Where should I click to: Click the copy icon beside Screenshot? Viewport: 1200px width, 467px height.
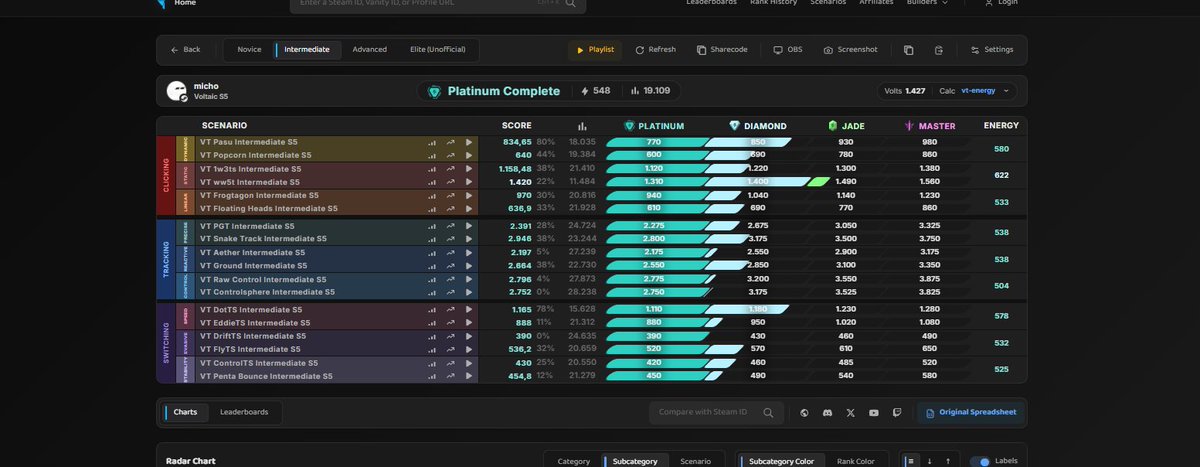pos(908,50)
